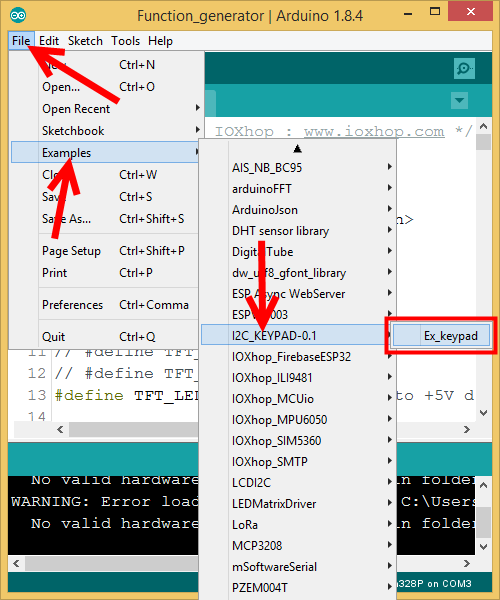Click the up arrow at top of examples list

point(297,148)
